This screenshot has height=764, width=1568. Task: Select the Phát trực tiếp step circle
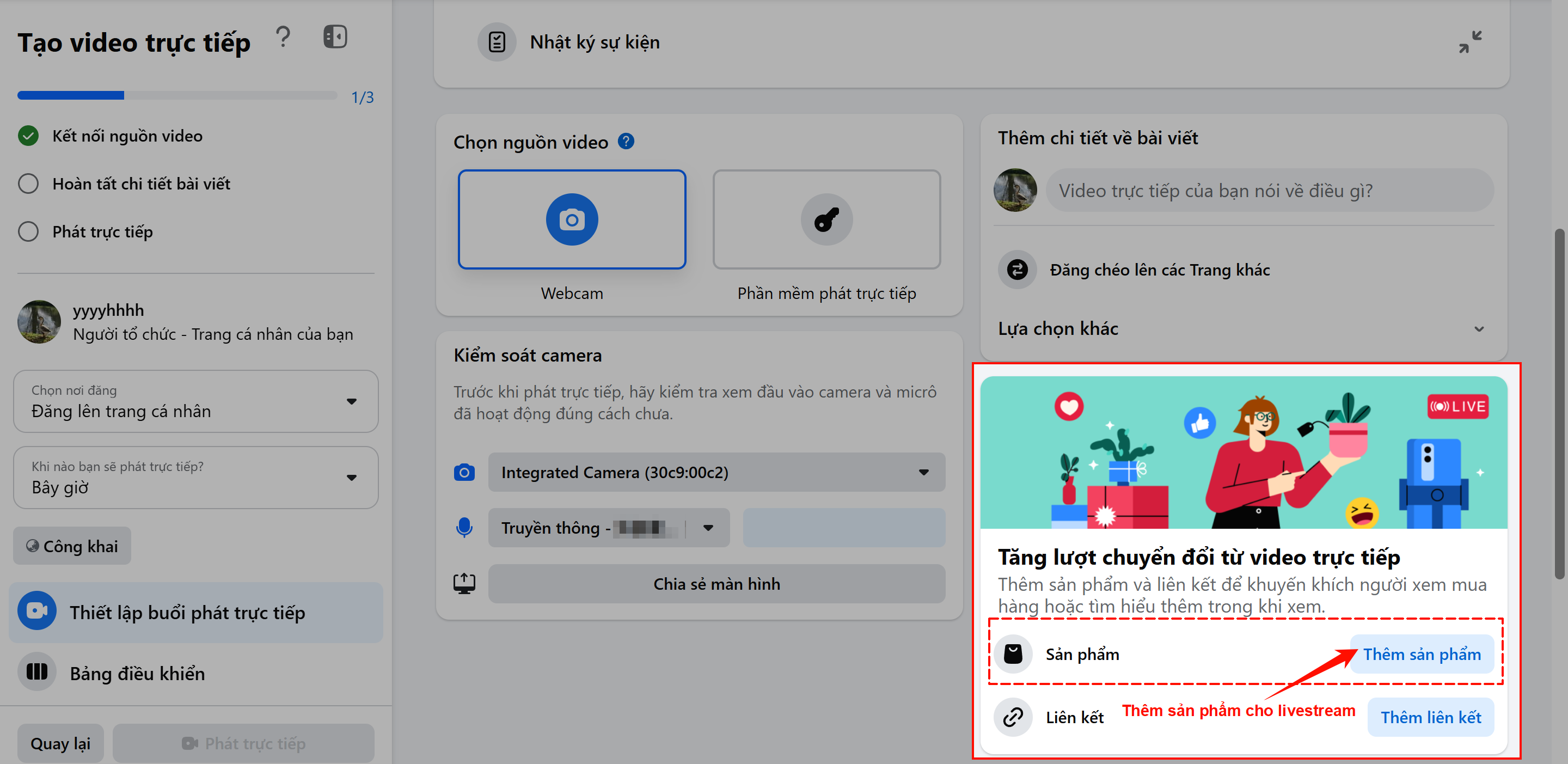pos(28,232)
